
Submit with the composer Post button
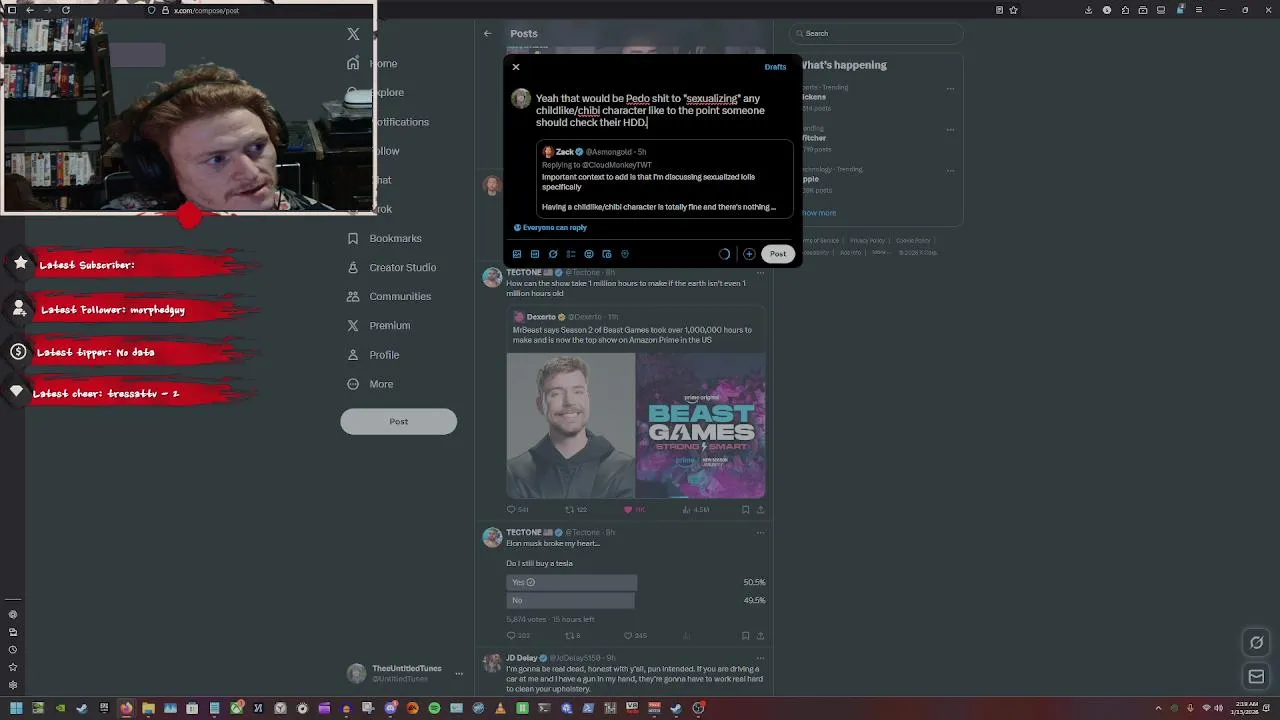coord(778,254)
